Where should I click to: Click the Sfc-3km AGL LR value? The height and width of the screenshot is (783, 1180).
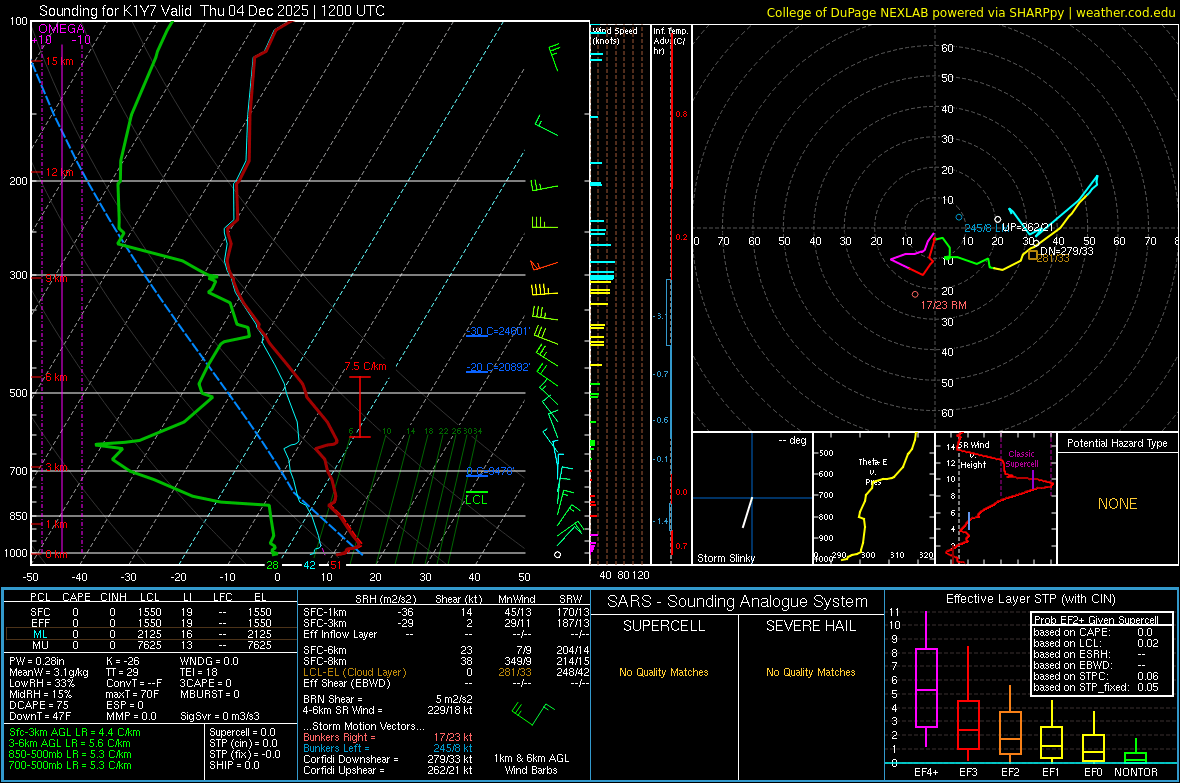coord(75,733)
